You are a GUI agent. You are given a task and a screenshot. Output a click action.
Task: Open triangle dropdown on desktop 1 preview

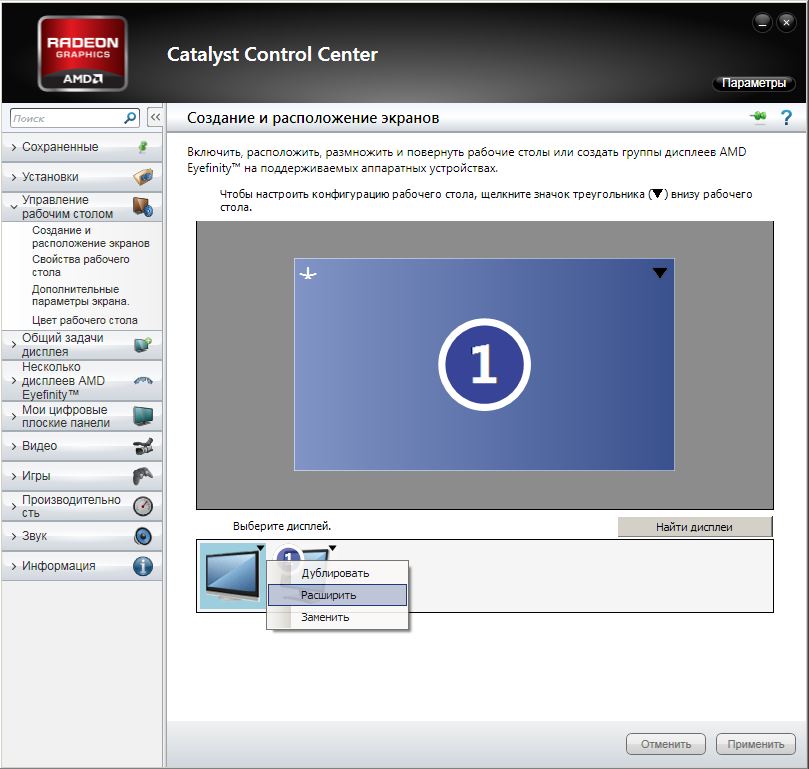click(659, 273)
